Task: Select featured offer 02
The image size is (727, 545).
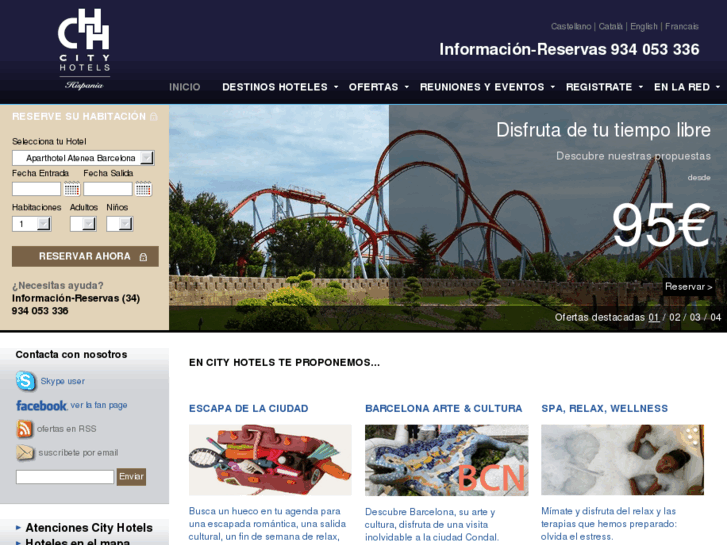Action: (x=675, y=317)
